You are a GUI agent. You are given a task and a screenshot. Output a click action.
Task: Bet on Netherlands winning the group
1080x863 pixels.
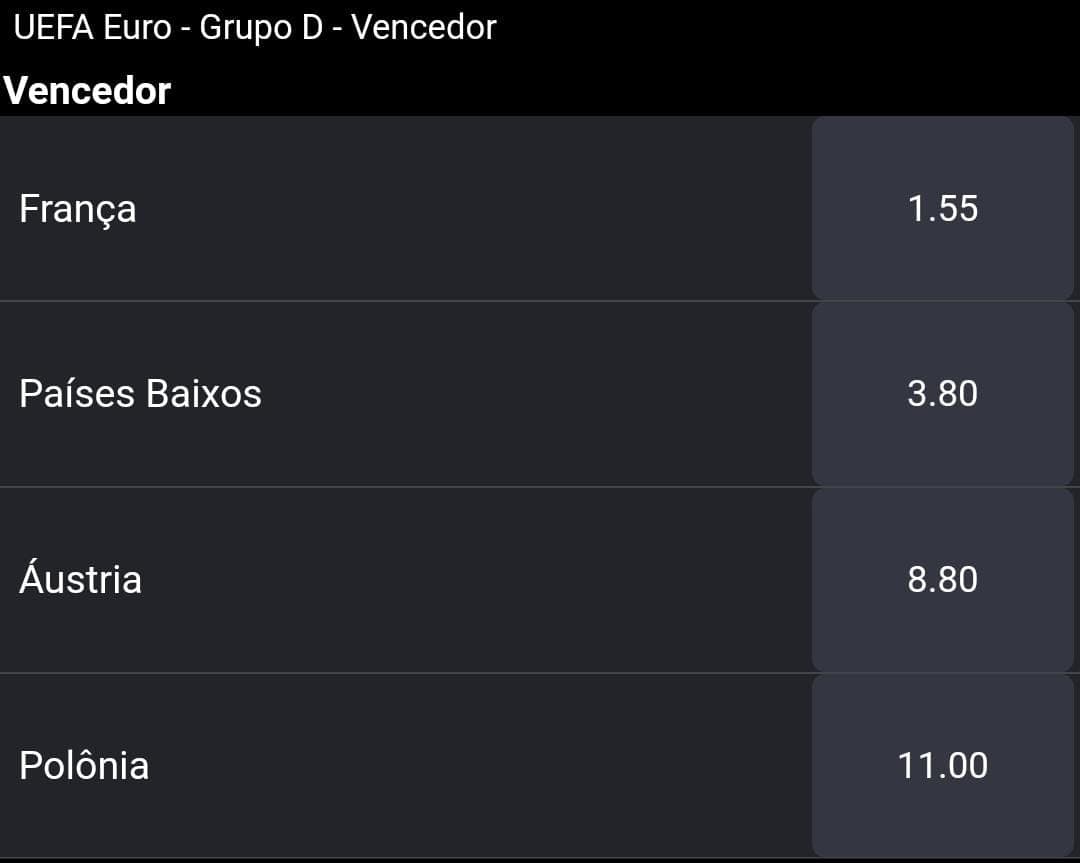click(942, 394)
